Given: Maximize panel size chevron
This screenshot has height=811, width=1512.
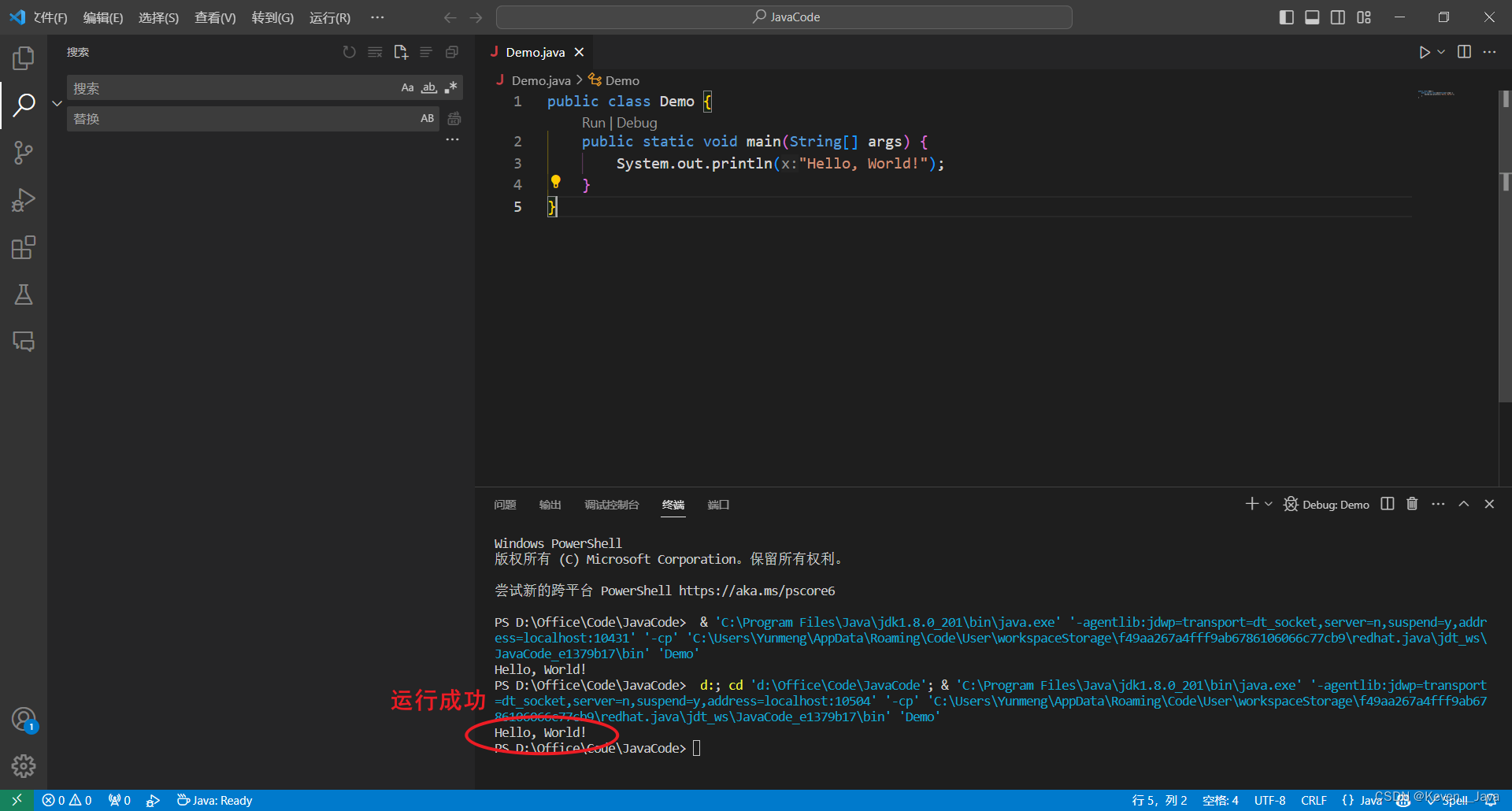Looking at the screenshot, I should coord(1463,504).
